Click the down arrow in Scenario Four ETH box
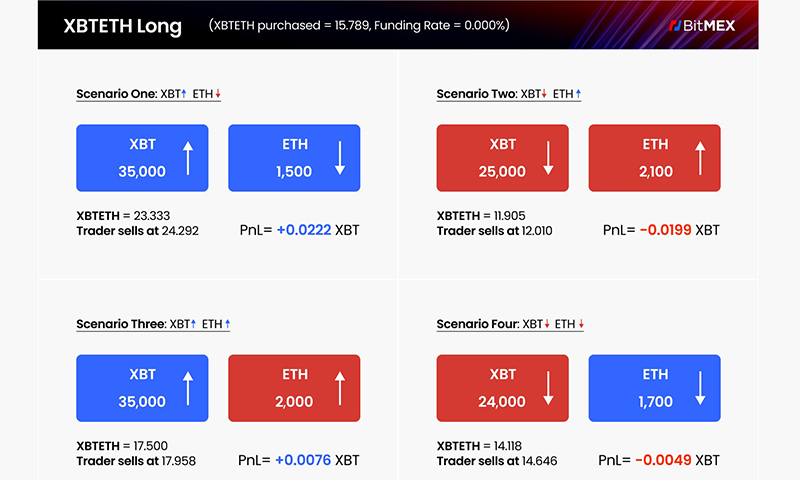 (x=700, y=388)
